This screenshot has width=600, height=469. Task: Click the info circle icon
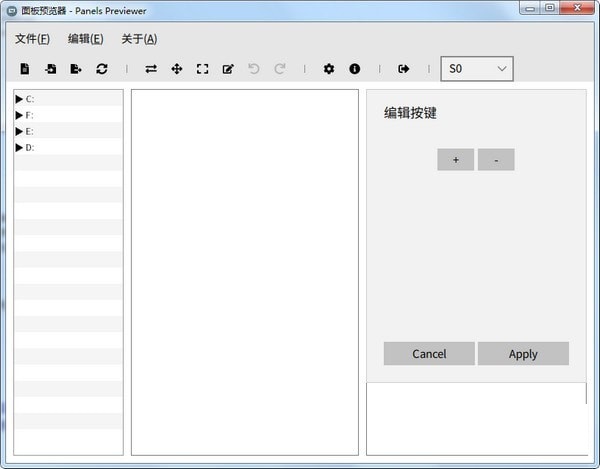(355, 69)
